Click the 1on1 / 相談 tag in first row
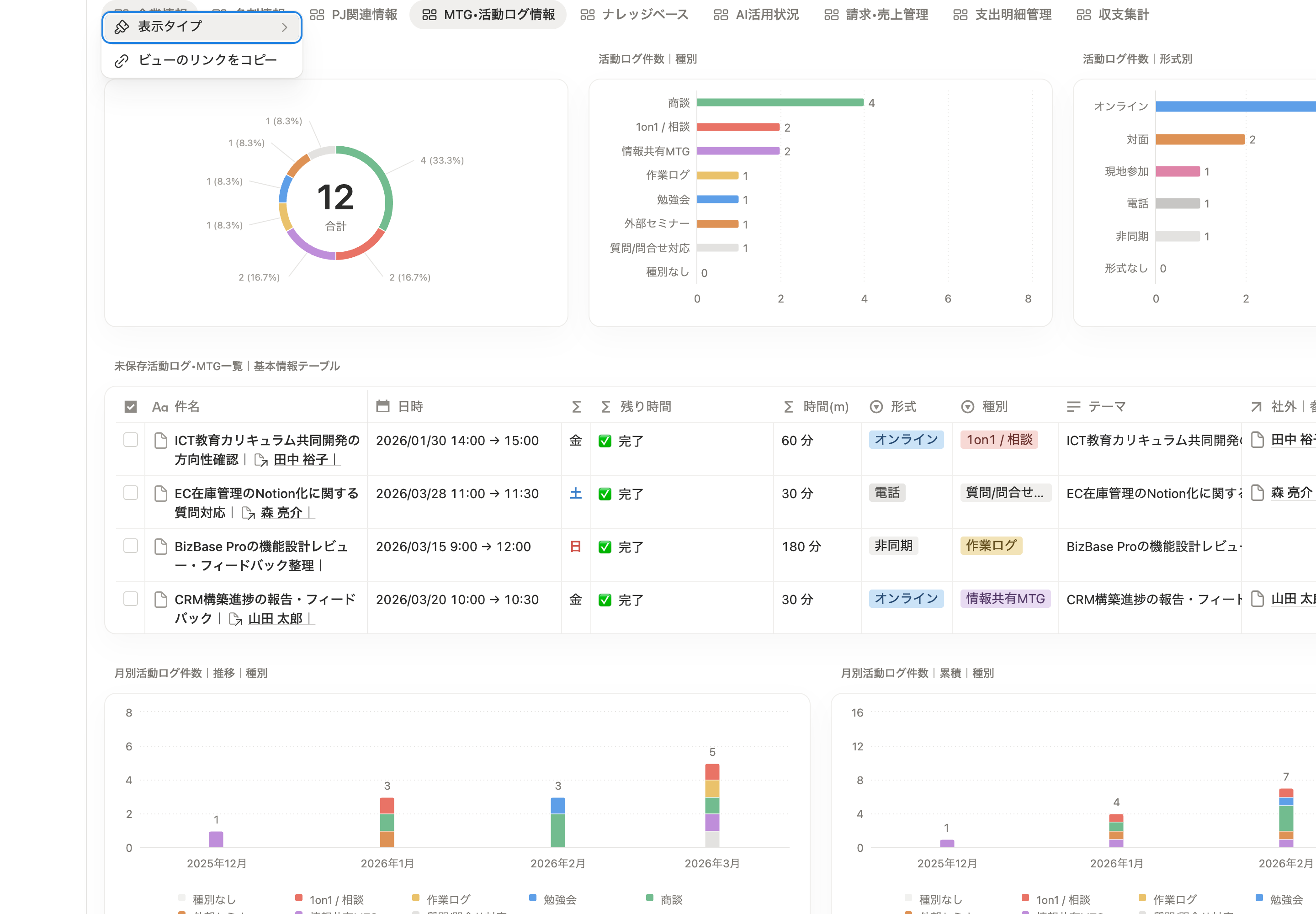The image size is (1316, 914). click(x=999, y=440)
